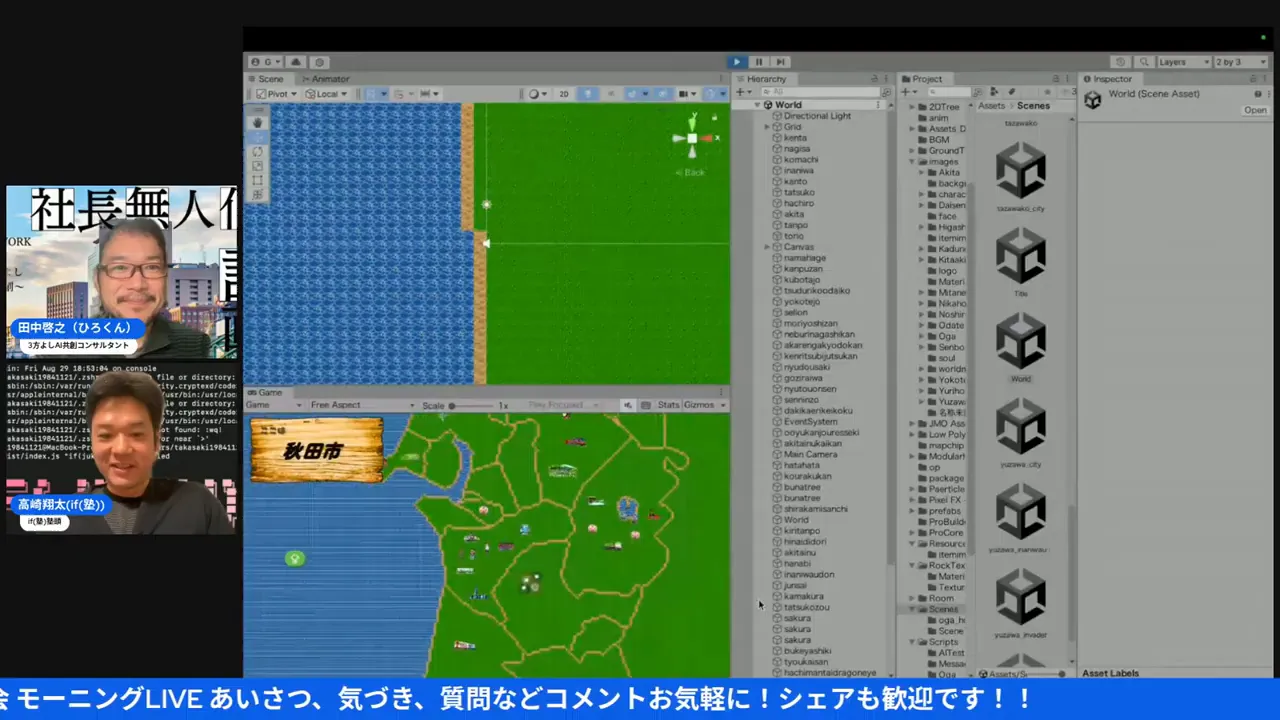This screenshot has width=1280, height=720.
Task: Toggle Stats overlay in Game view
Action: tap(668, 405)
